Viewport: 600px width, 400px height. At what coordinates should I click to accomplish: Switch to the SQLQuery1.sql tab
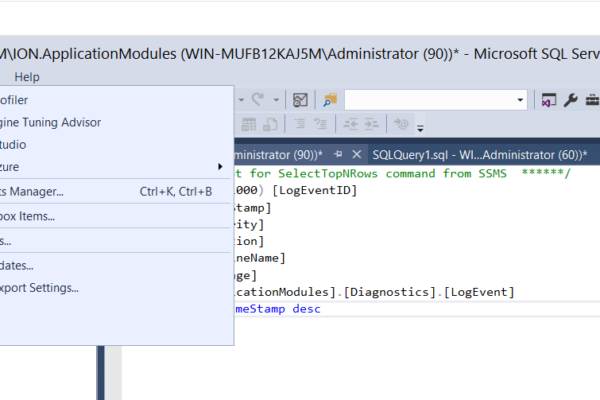(x=480, y=155)
